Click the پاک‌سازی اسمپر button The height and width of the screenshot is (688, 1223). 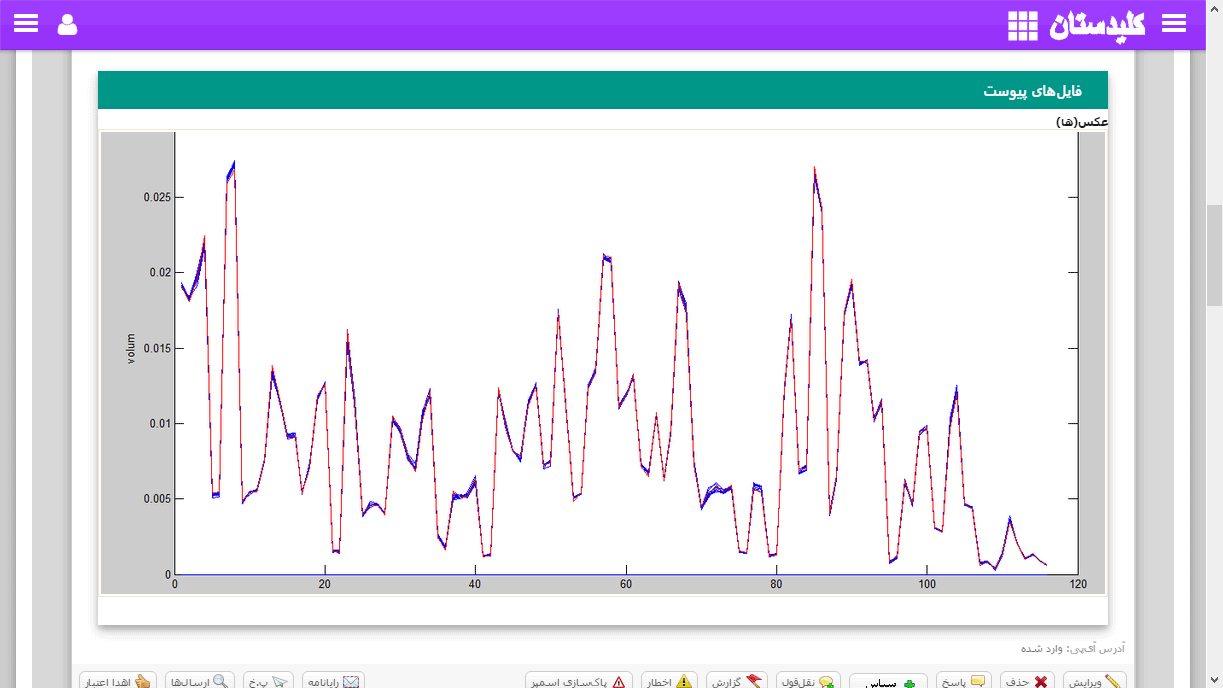[579, 681]
